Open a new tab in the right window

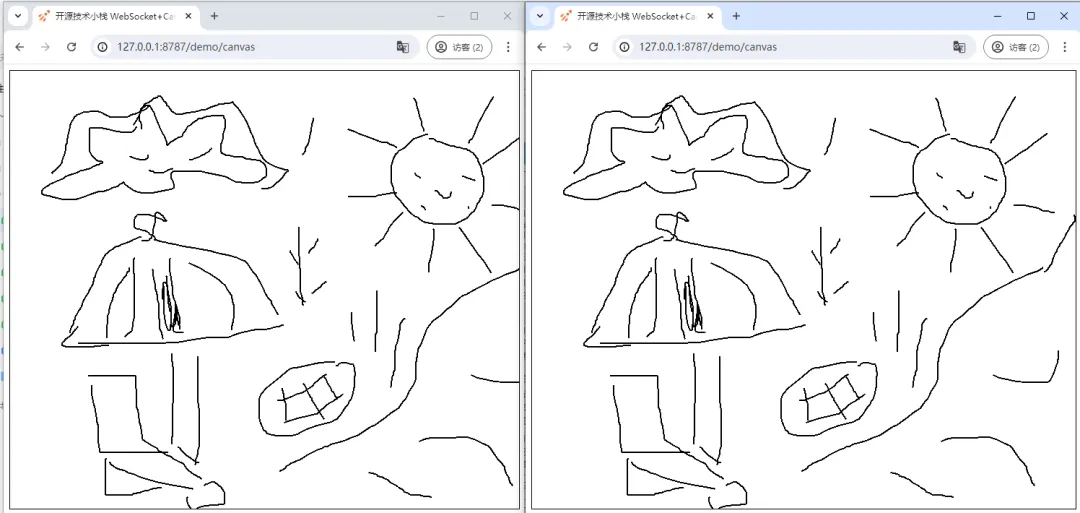736,16
